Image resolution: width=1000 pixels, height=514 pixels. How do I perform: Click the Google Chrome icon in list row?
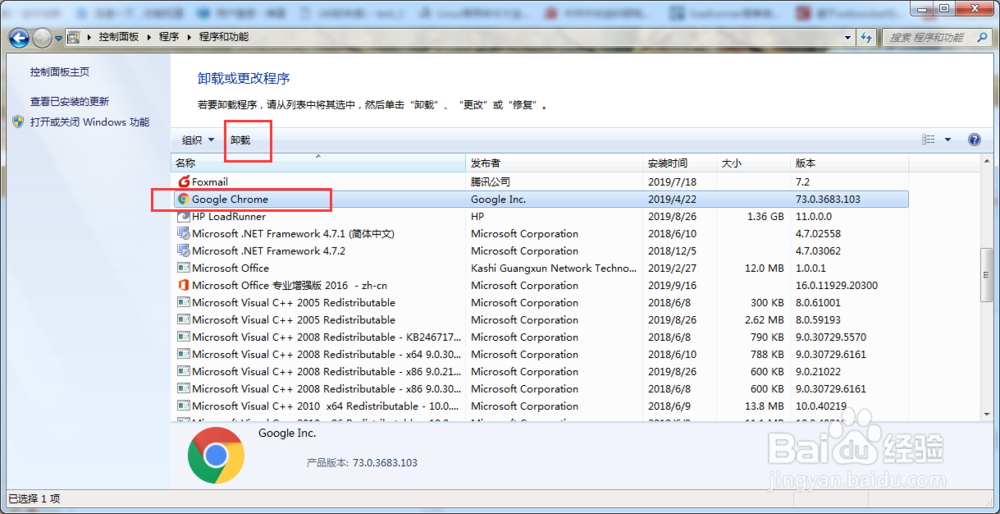coord(184,199)
